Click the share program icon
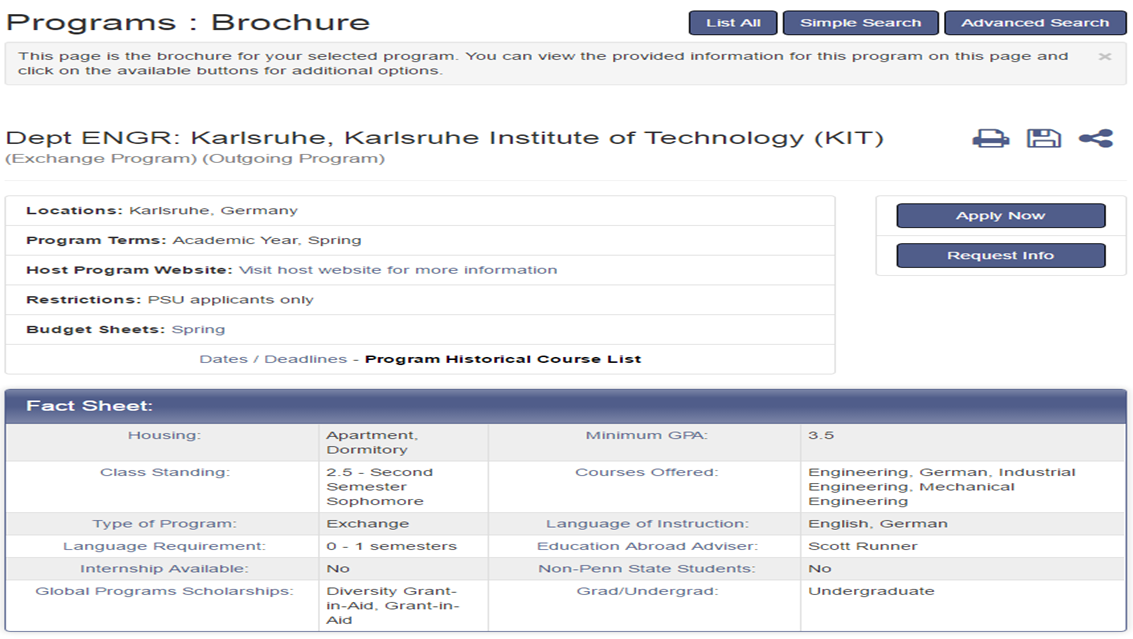This screenshot has height=639, width=1133. point(1096,138)
